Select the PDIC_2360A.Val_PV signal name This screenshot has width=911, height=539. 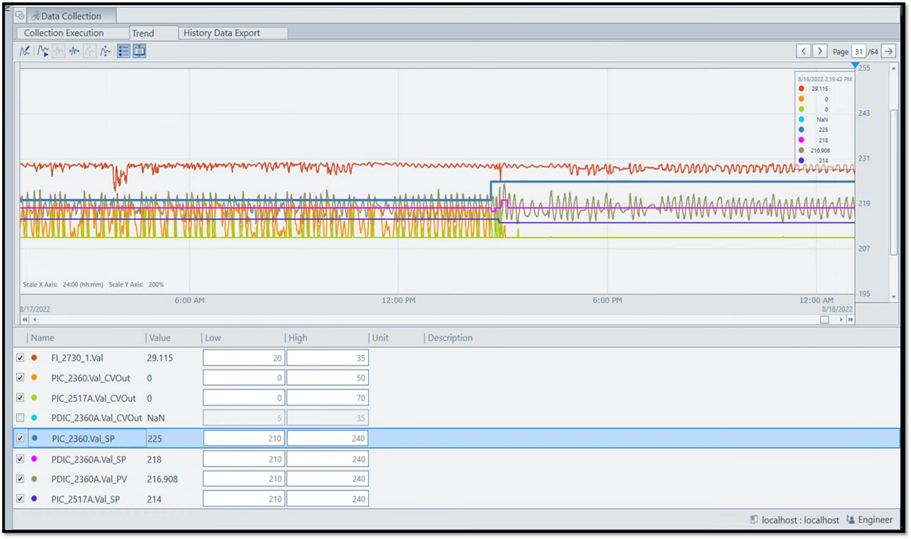(x=89, y=479)
